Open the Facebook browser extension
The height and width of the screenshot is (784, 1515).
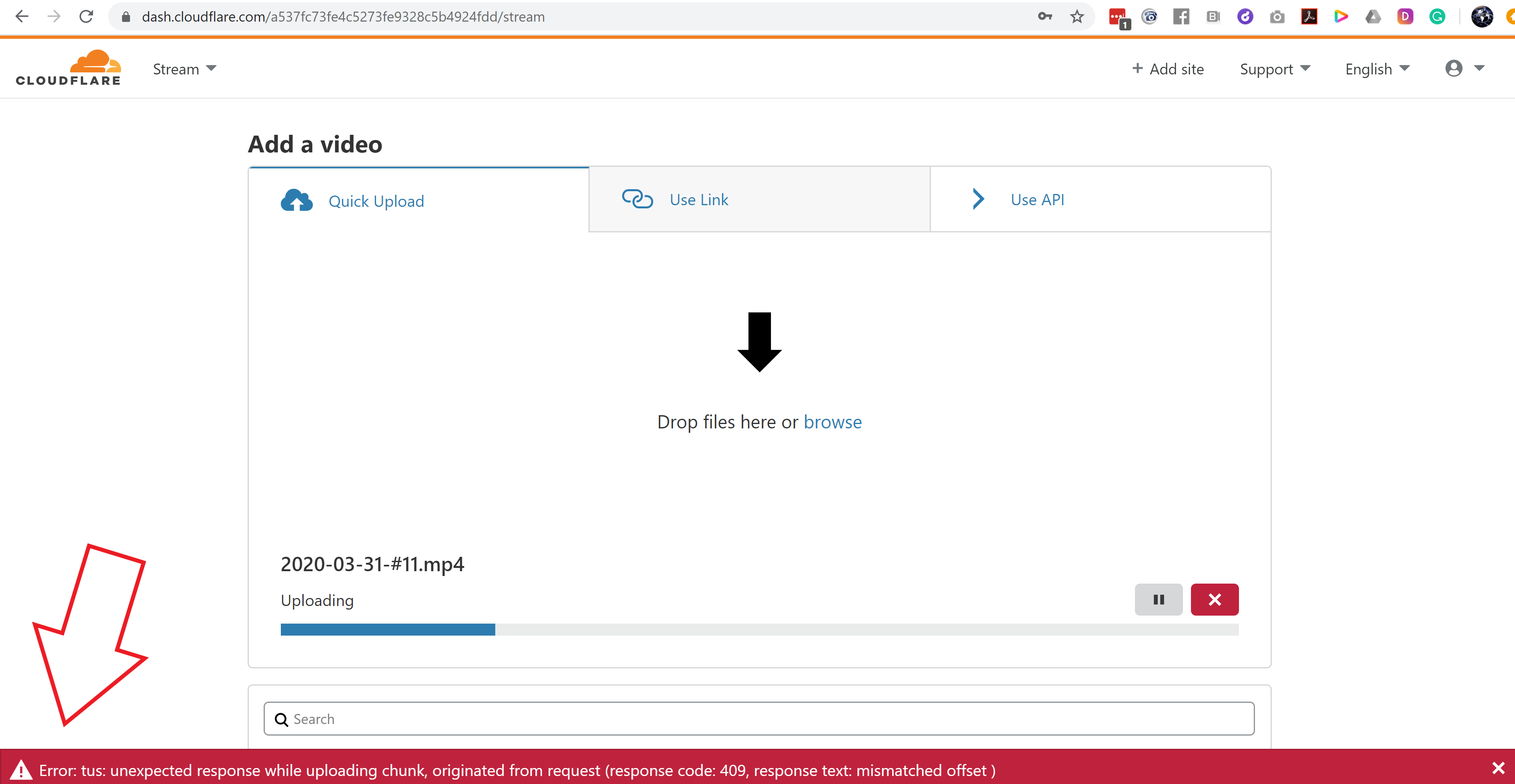click(x=1181, y=16)
